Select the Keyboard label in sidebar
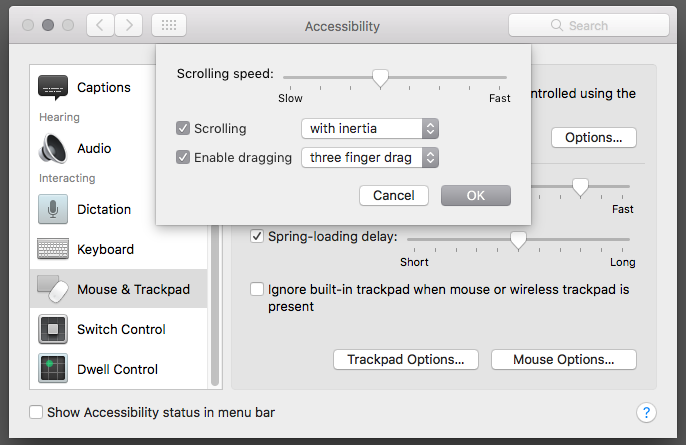This screenshot has height=445, width=686. 105,249
